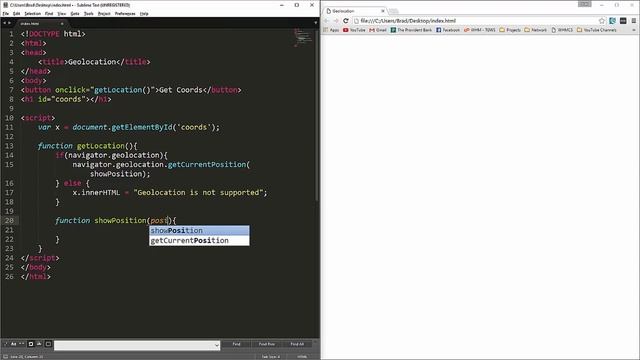Reload the page in Chrome
This screenshot has width=640, height=360.
click(346, 21)
